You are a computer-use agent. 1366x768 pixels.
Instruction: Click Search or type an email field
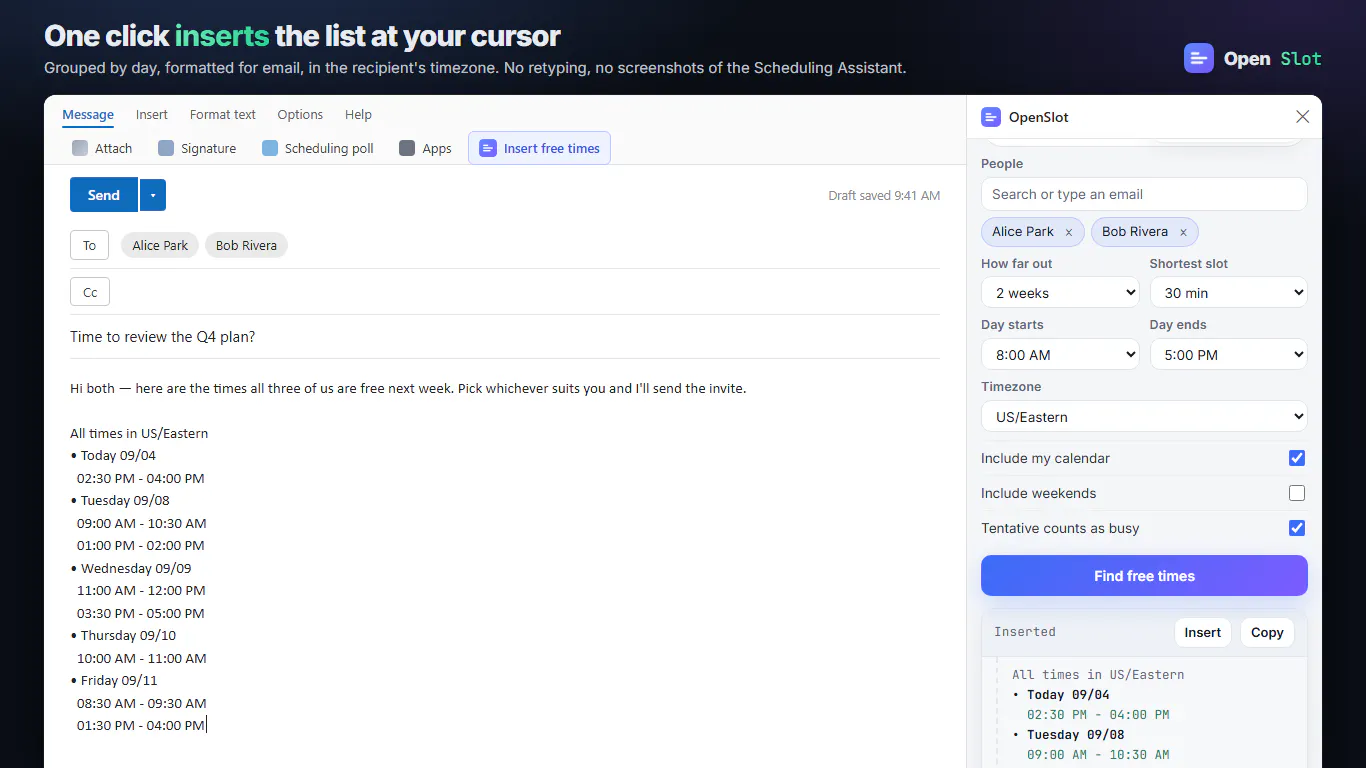[x=1144, y=194]
